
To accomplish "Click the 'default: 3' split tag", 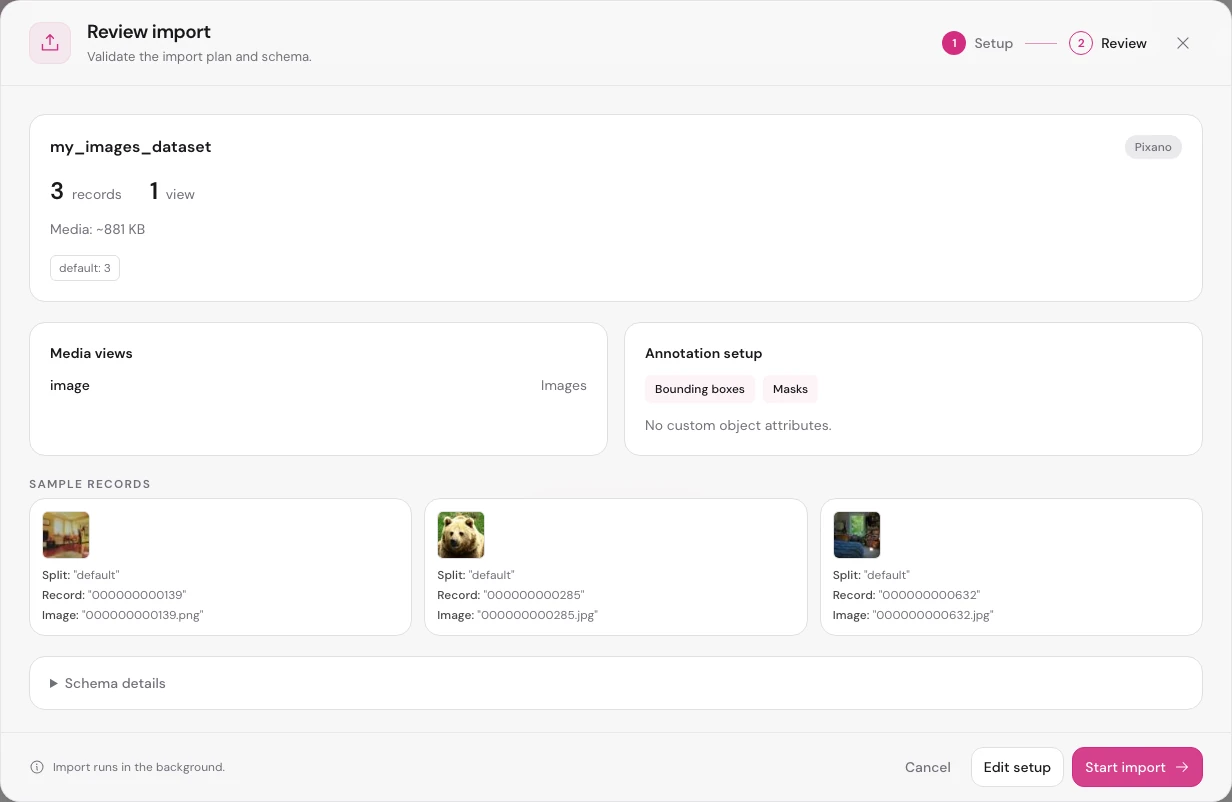I will pyautogui.click(x=85, y=268).
